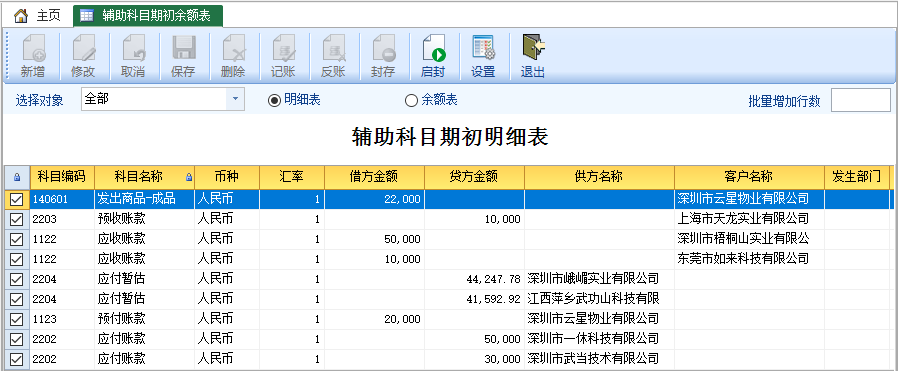Click the 保存 (Save) floppy icon
The height and width of the screenshot is (371, 898).
pyautogui.click(x=183, y=48)
